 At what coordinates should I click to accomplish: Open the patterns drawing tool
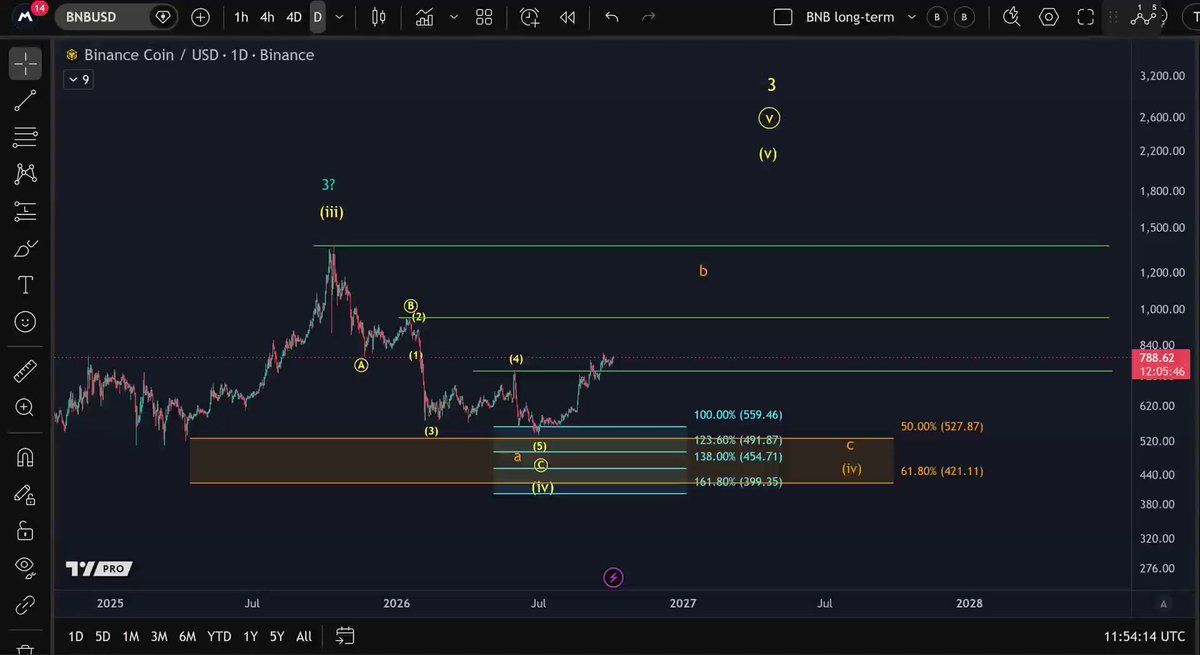(x=25, y=174)
